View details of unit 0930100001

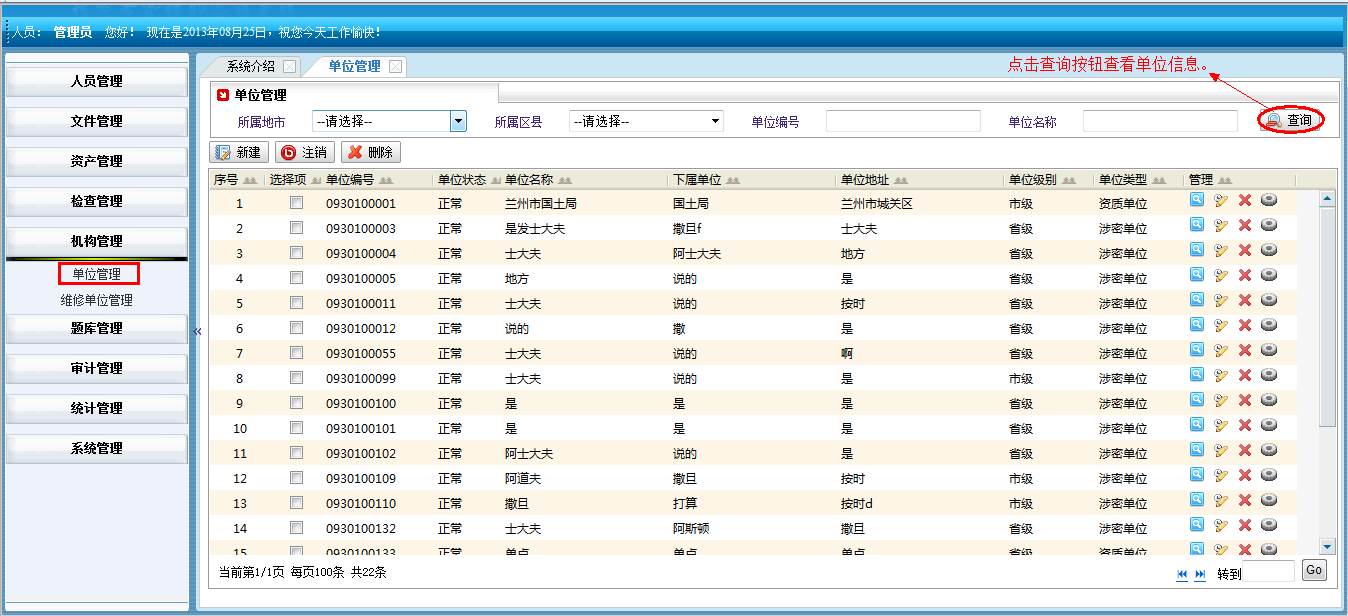[1197, 199]
